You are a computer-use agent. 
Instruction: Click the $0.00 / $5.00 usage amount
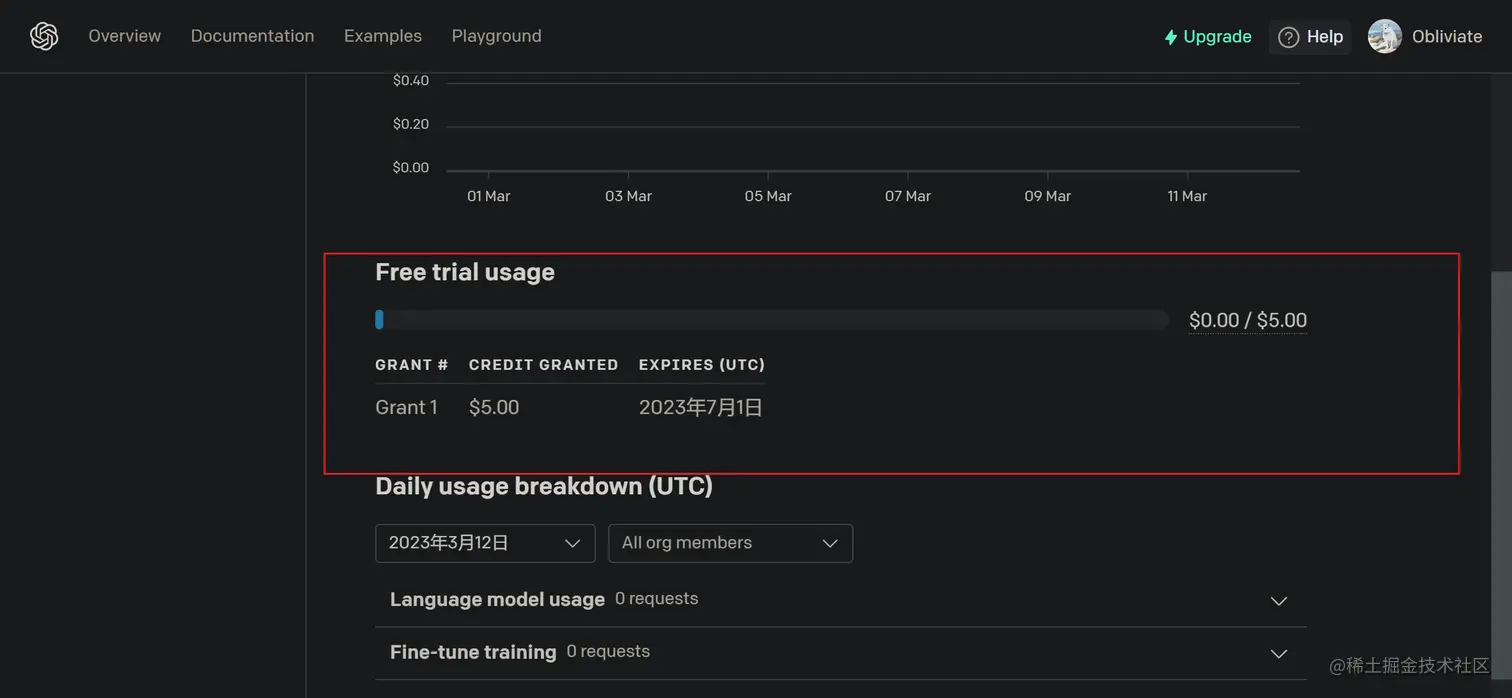1247,320
